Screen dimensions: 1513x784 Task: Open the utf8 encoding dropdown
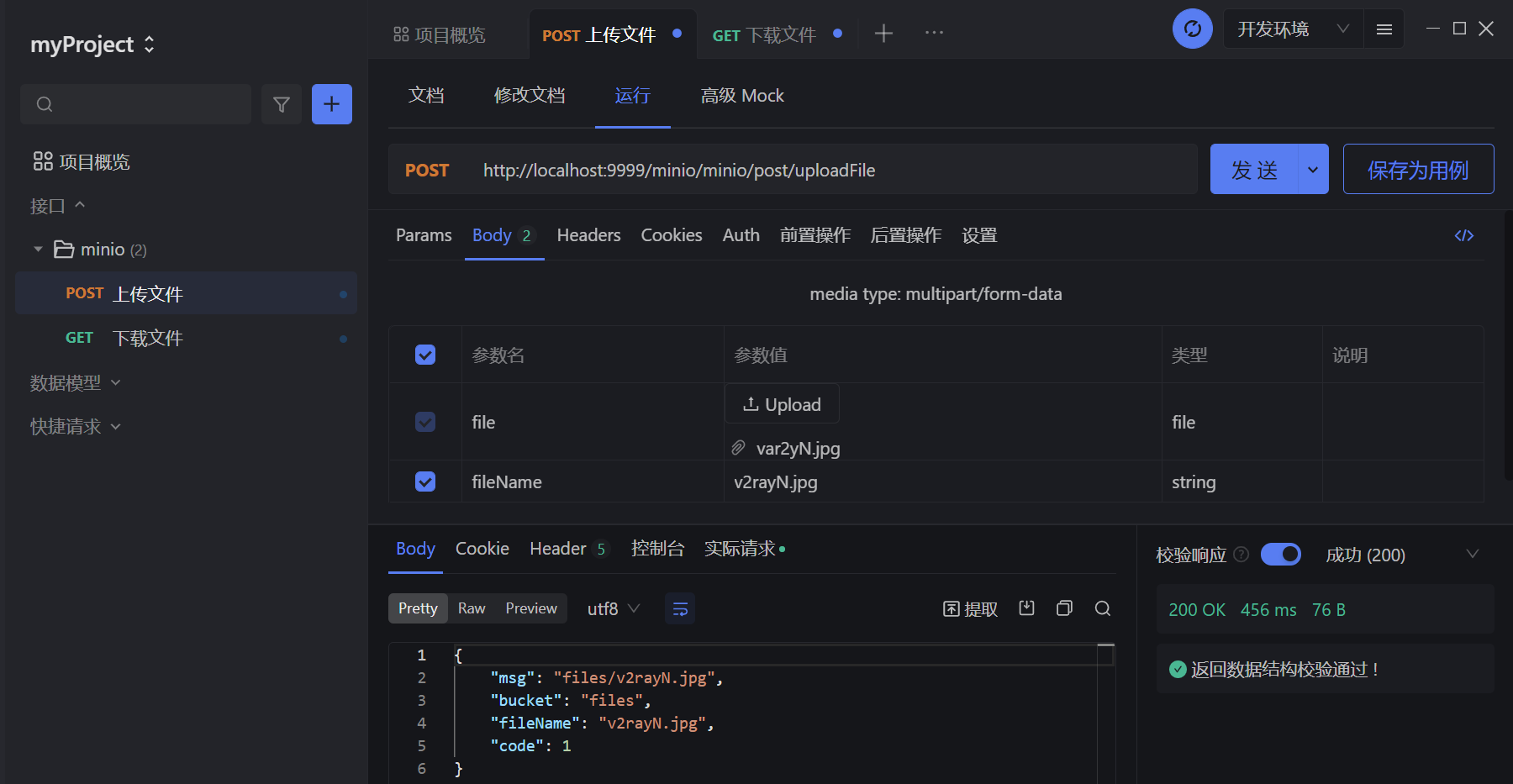coord(613,608)
